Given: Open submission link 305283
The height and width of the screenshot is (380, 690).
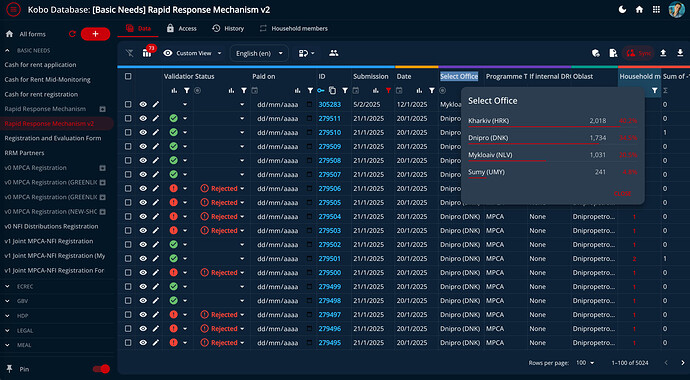Looking at the screenshot, I should point(330,105).
